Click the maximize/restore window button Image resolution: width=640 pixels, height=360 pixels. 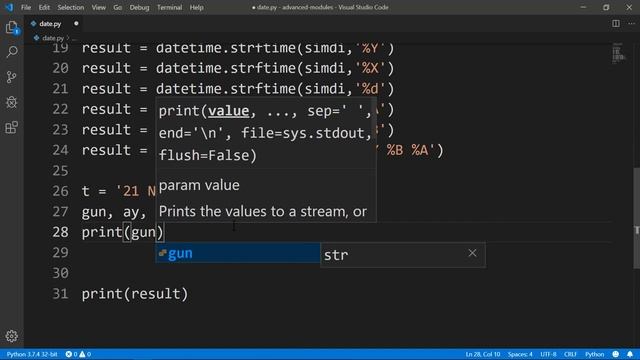point(606,7)
